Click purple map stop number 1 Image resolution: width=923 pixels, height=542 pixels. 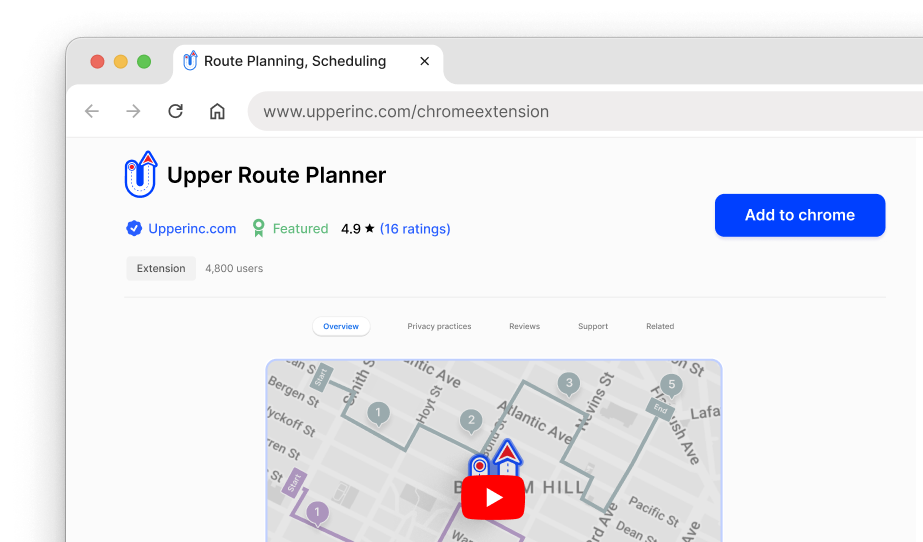coord(317,513)
